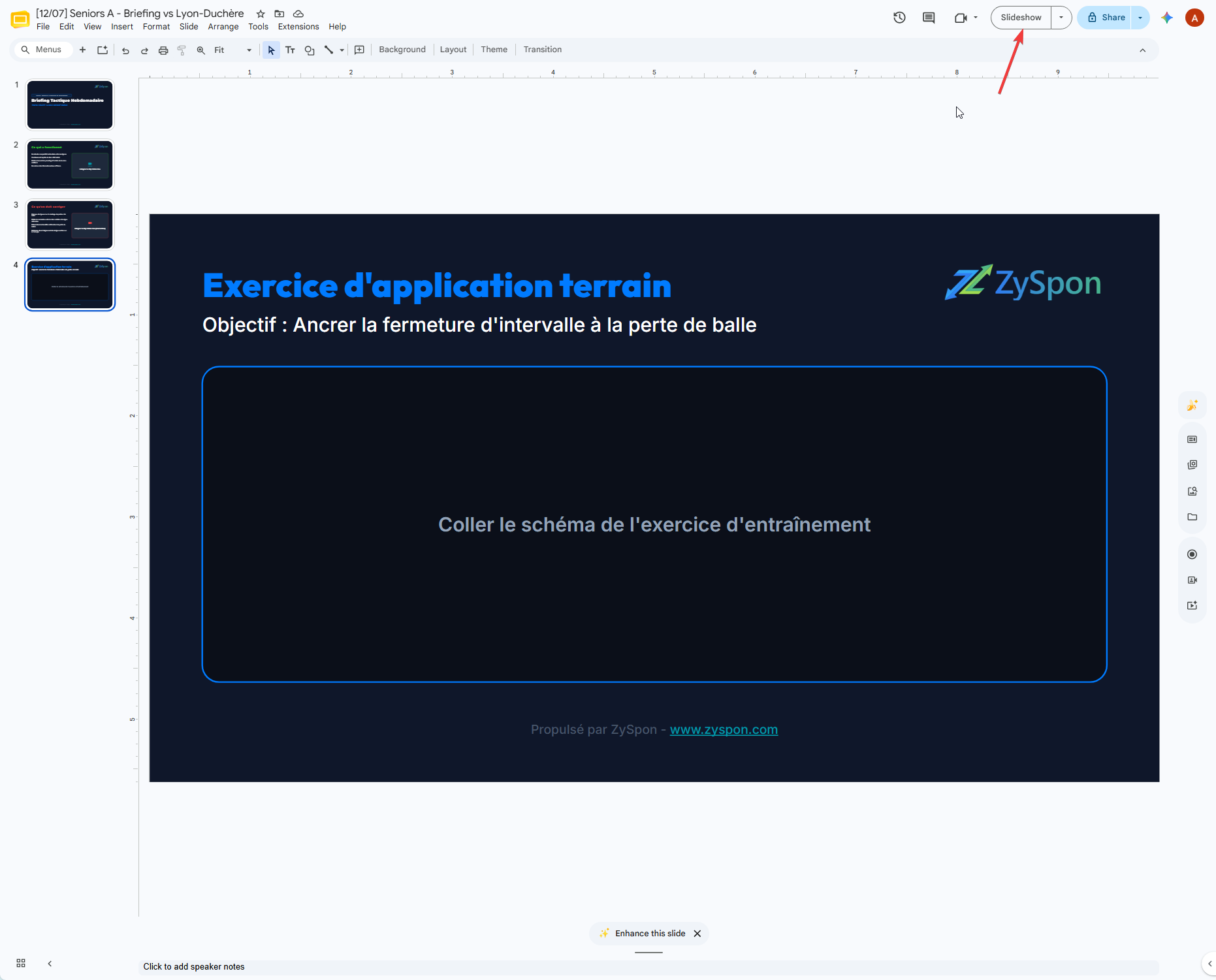This screenshot has width=1216, height=980.
Task: Open the View menu
Action: click(93, 27)
